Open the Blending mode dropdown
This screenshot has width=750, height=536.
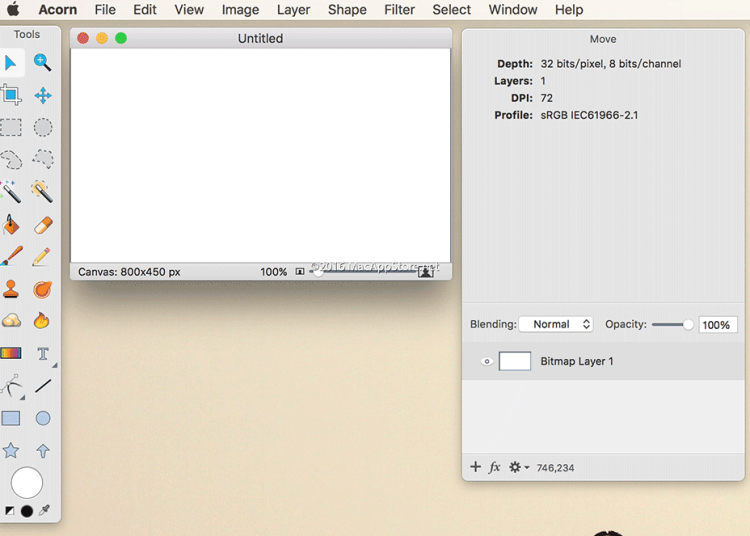pyautogui.click(x=556, y=325)
